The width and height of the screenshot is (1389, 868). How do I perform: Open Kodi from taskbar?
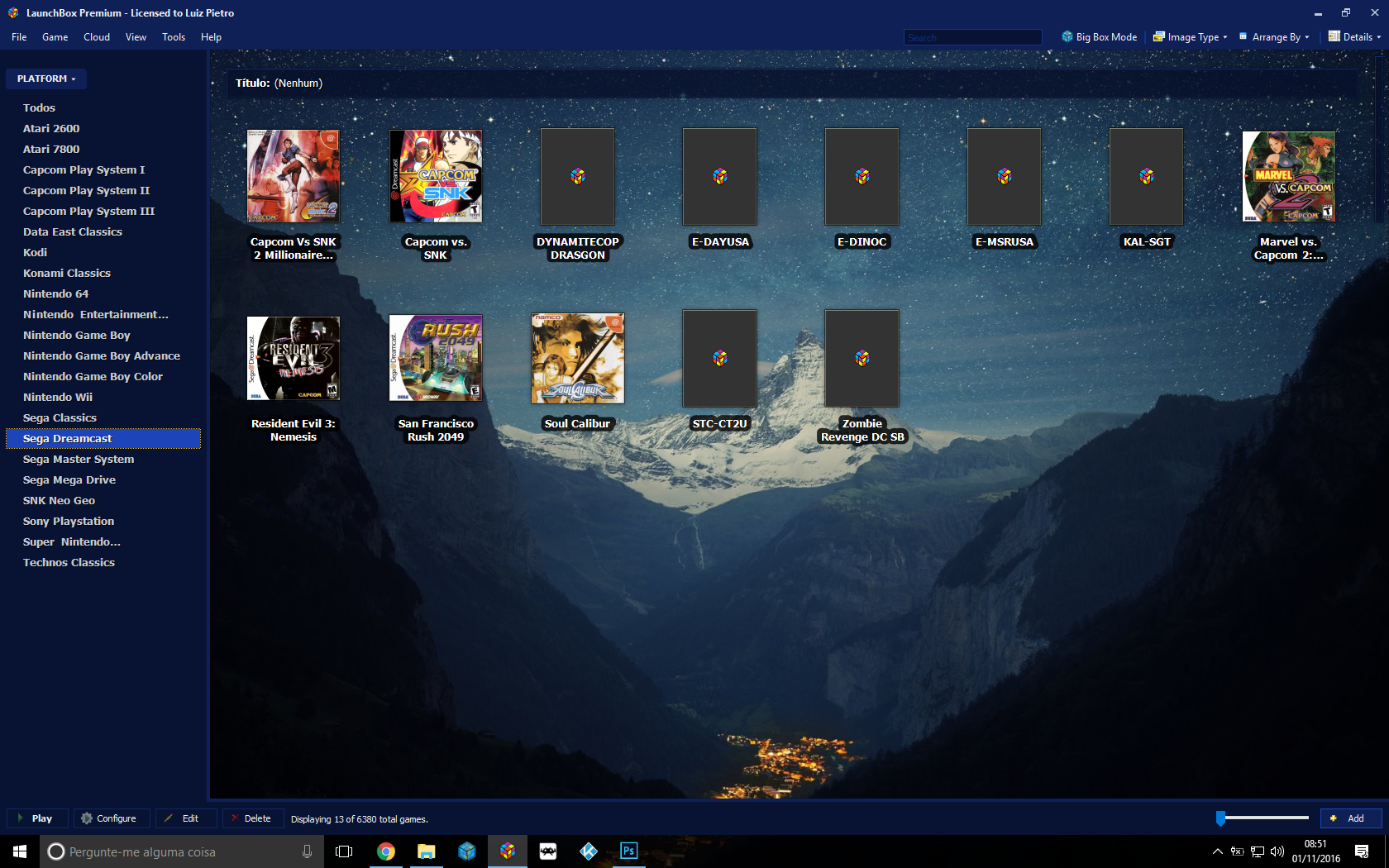(588, 851)
